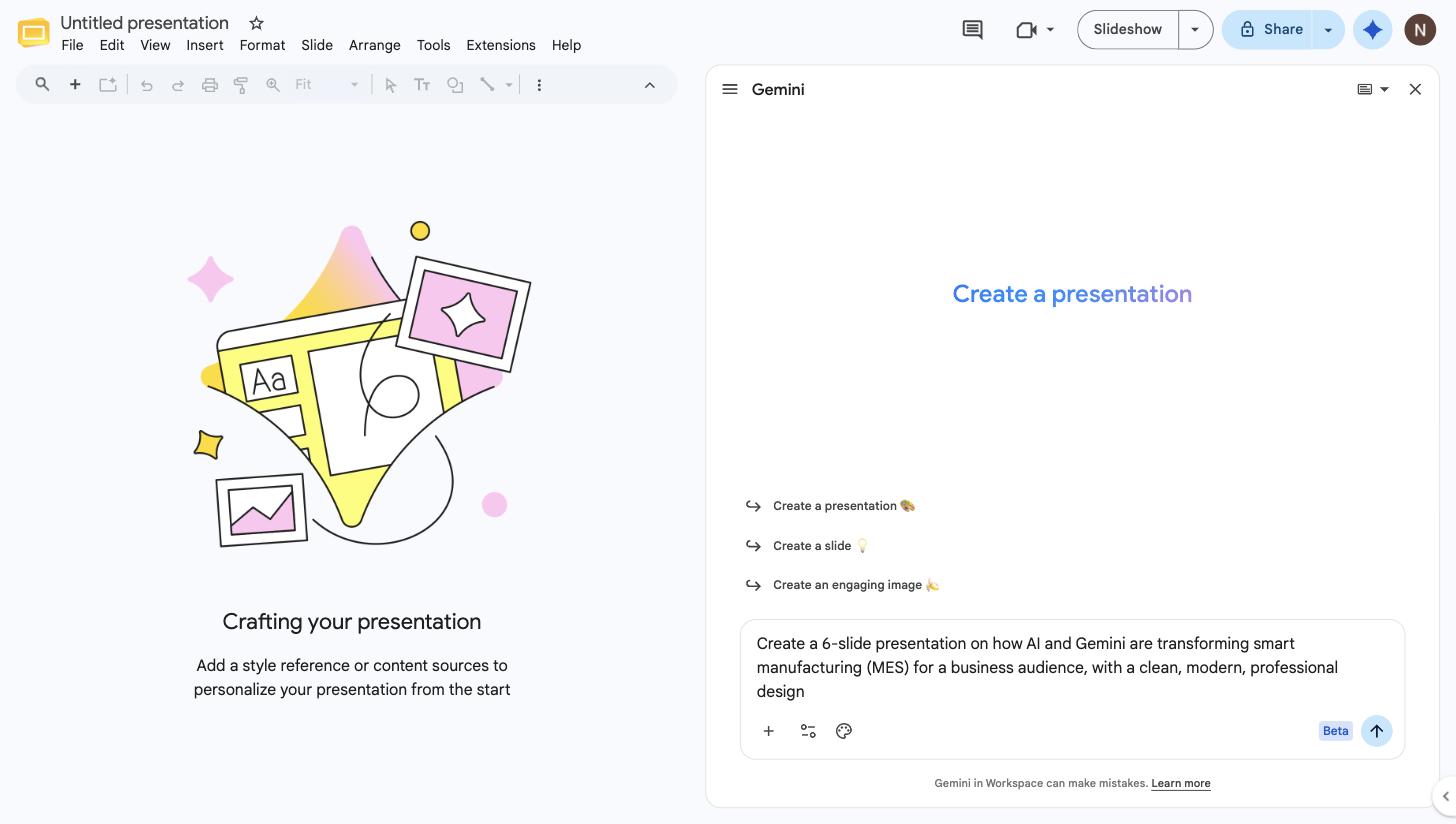This screenshot has width=1456, height=824.
Task: Choose the Create an engaging image suggestion
Action: (x=842, y=585)
